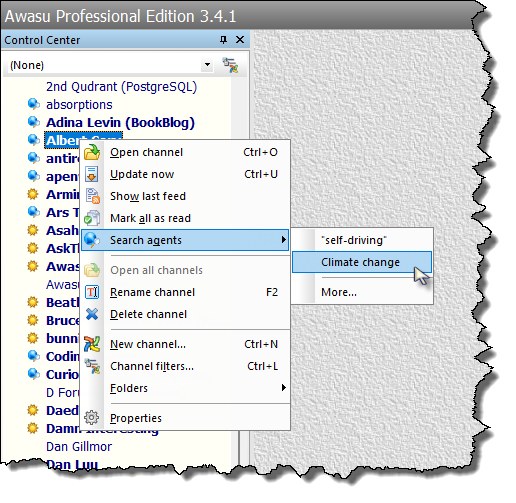Select Mark all as read
Viewport: 516px width, 503px height.
[x=185, y=218]
